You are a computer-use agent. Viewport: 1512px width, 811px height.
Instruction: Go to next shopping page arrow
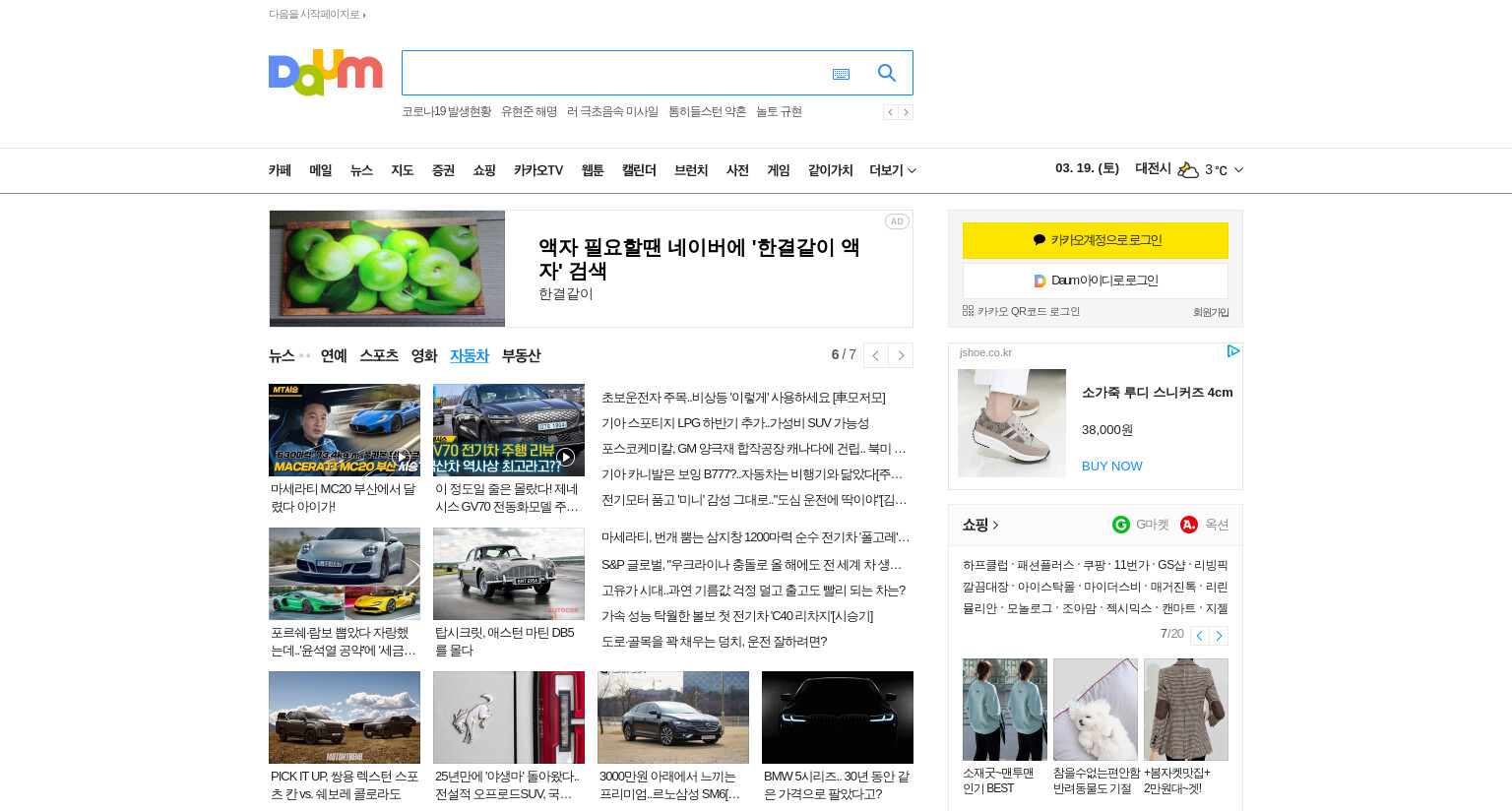(1219, 636)
